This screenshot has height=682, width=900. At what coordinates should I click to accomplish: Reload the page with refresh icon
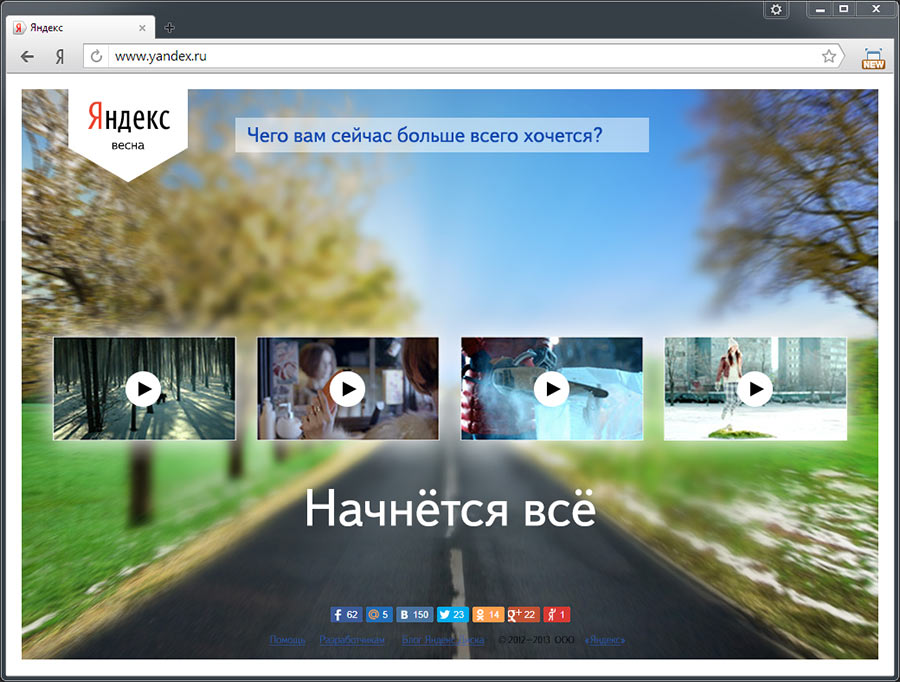(97, 57)
